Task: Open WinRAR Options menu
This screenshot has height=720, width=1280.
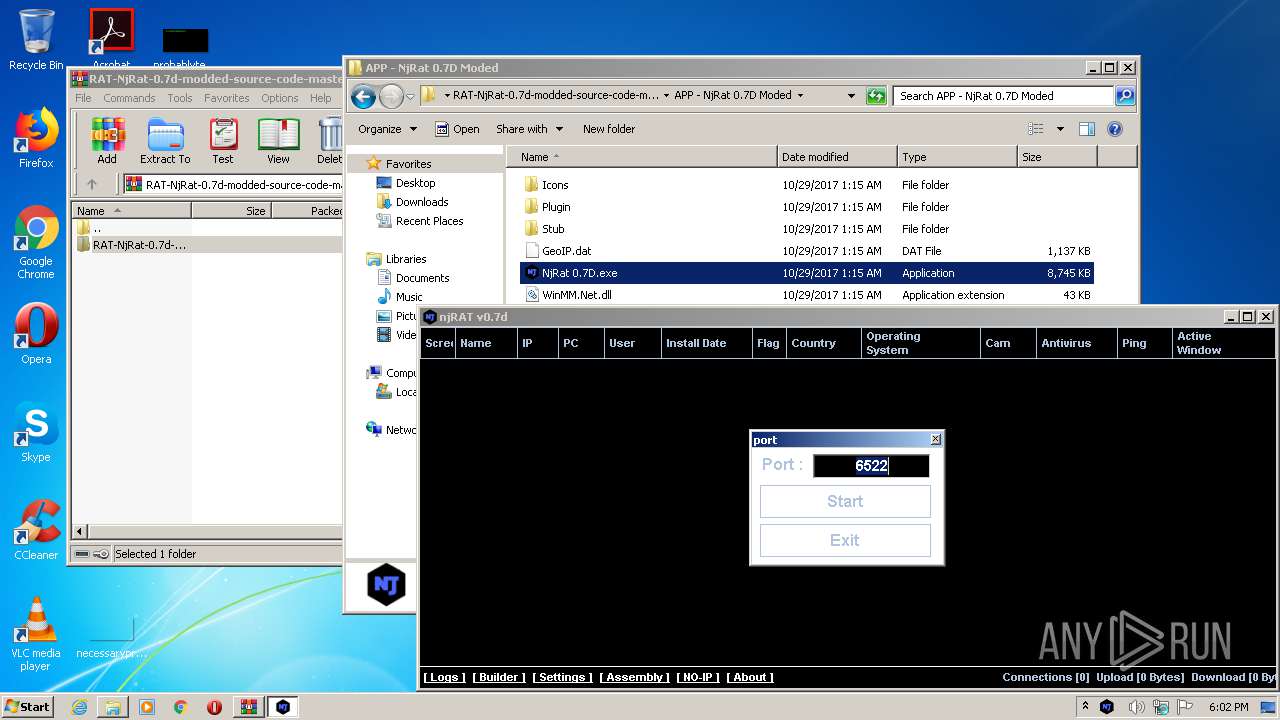Action: pyautogui.click(x=280, y=98)
